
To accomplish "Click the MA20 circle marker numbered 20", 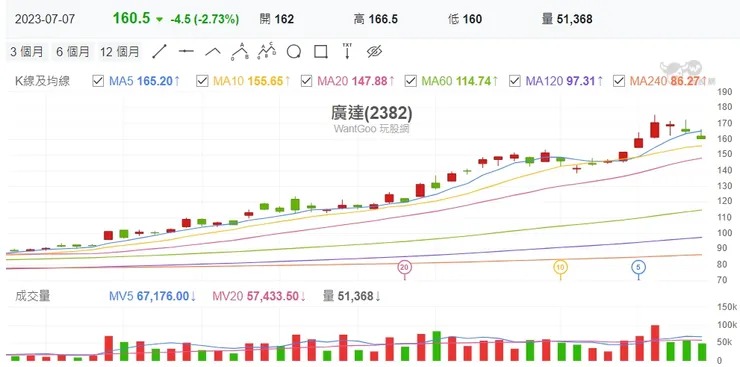I will pos(404,267).
